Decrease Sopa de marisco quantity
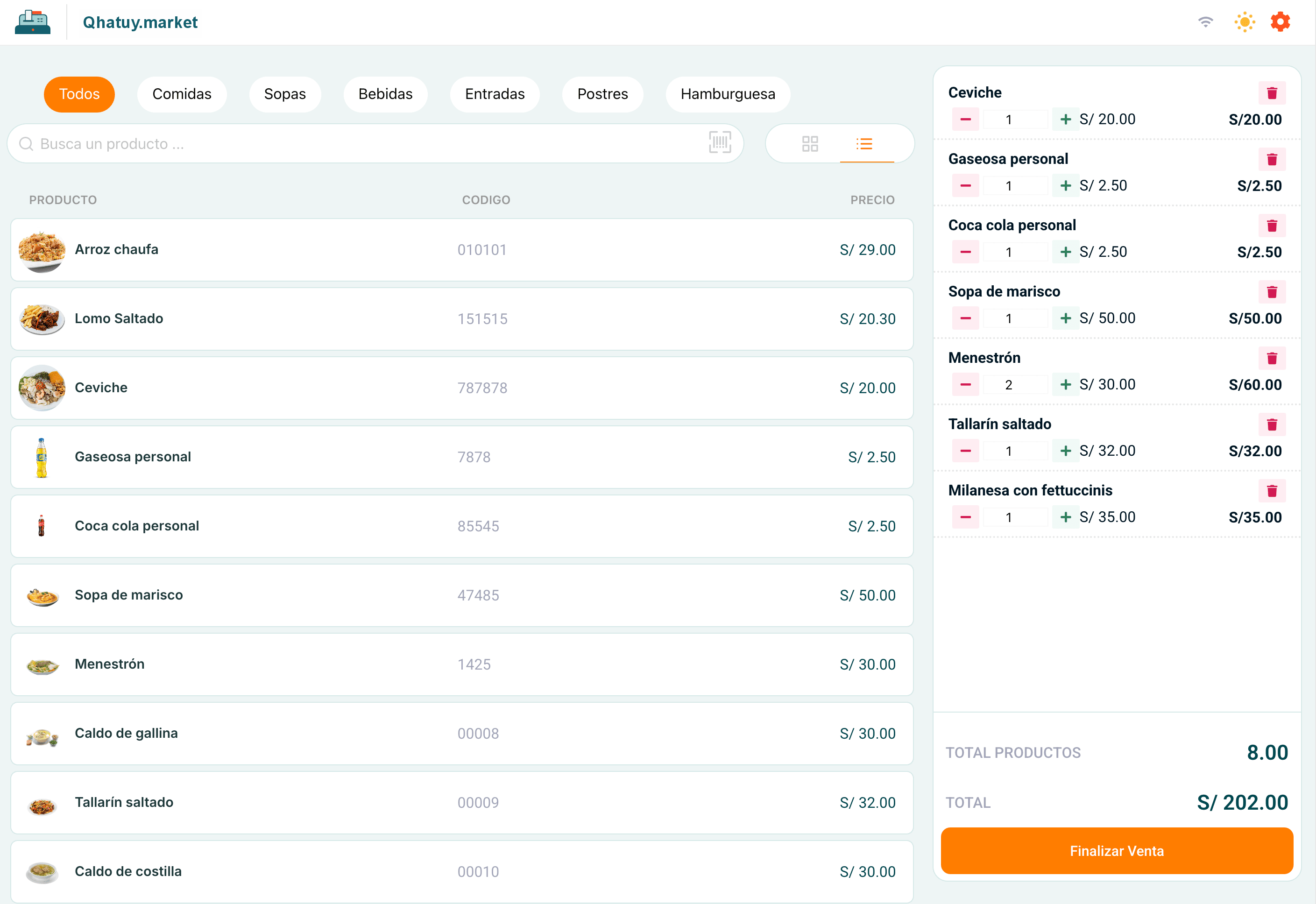 point(965,318)
